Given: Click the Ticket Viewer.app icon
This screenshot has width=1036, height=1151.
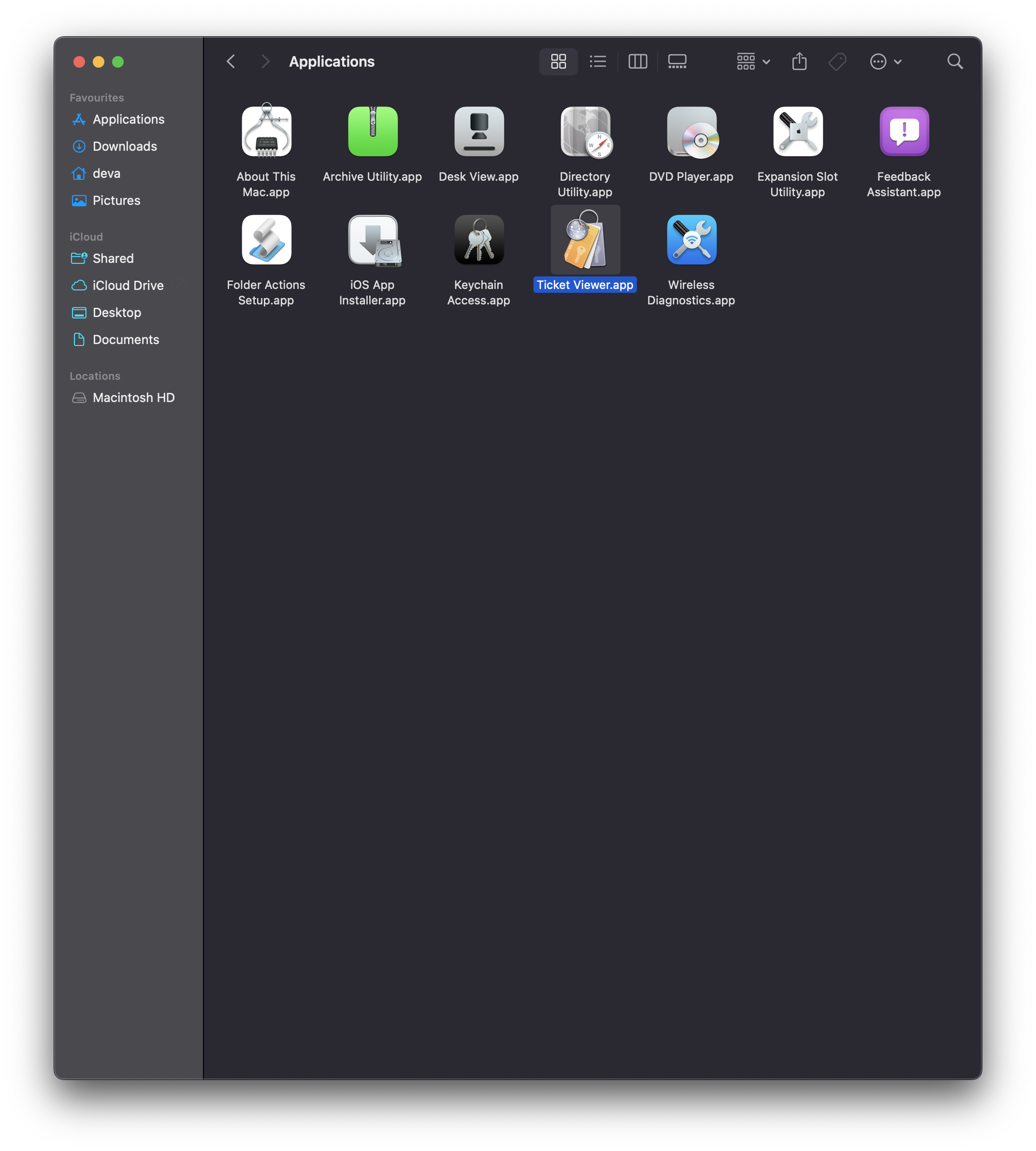Looking at the screenshot, I should pyautogui.click(x=586, y=240).
